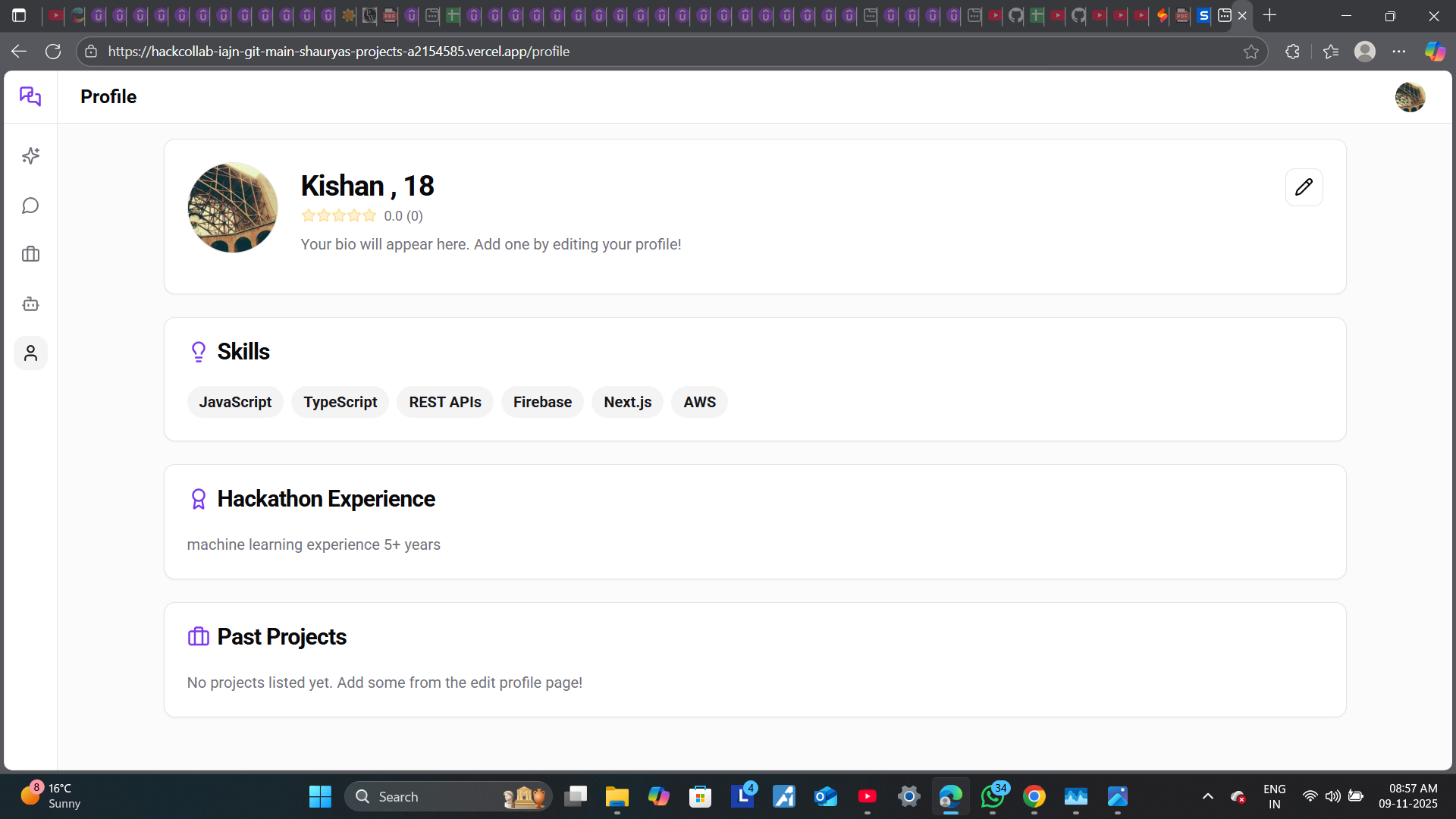Toggle the Firebase skill chip
This screenshot has height=819, width=1456.
542,402
